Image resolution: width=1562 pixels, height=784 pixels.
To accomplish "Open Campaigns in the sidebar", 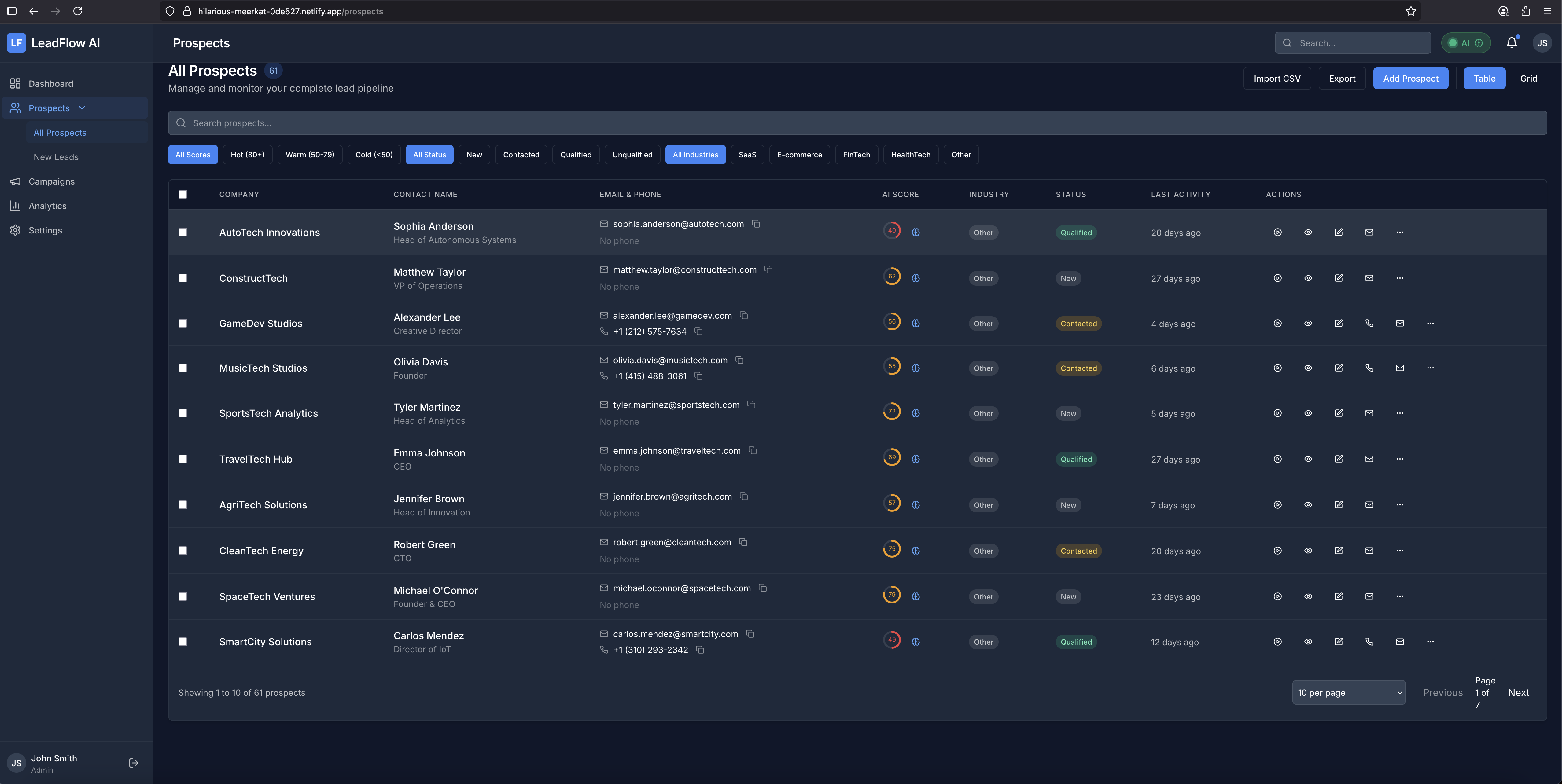I will coord(52,182).
